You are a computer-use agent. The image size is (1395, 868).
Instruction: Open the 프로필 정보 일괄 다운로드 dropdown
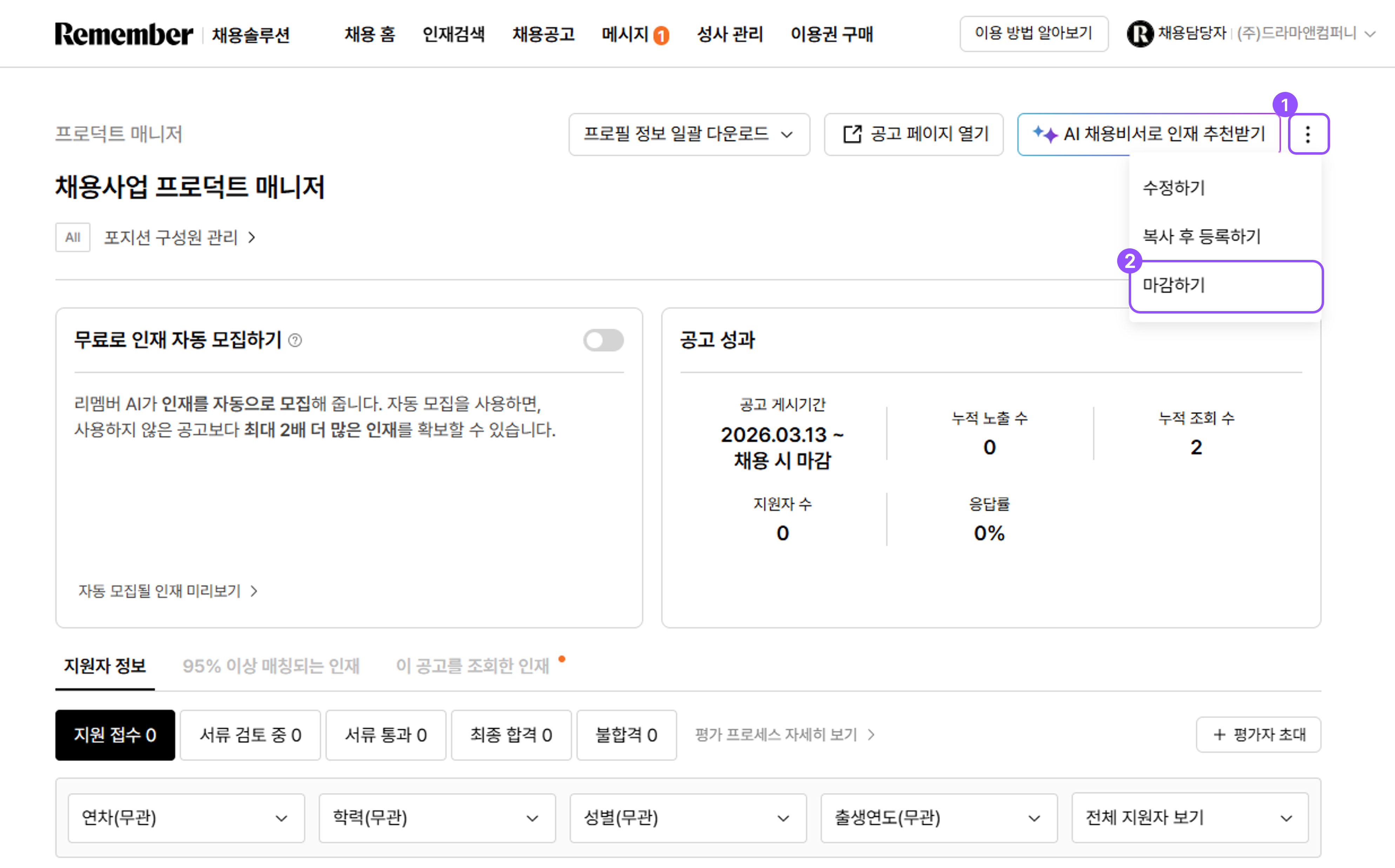pos(689,134)
